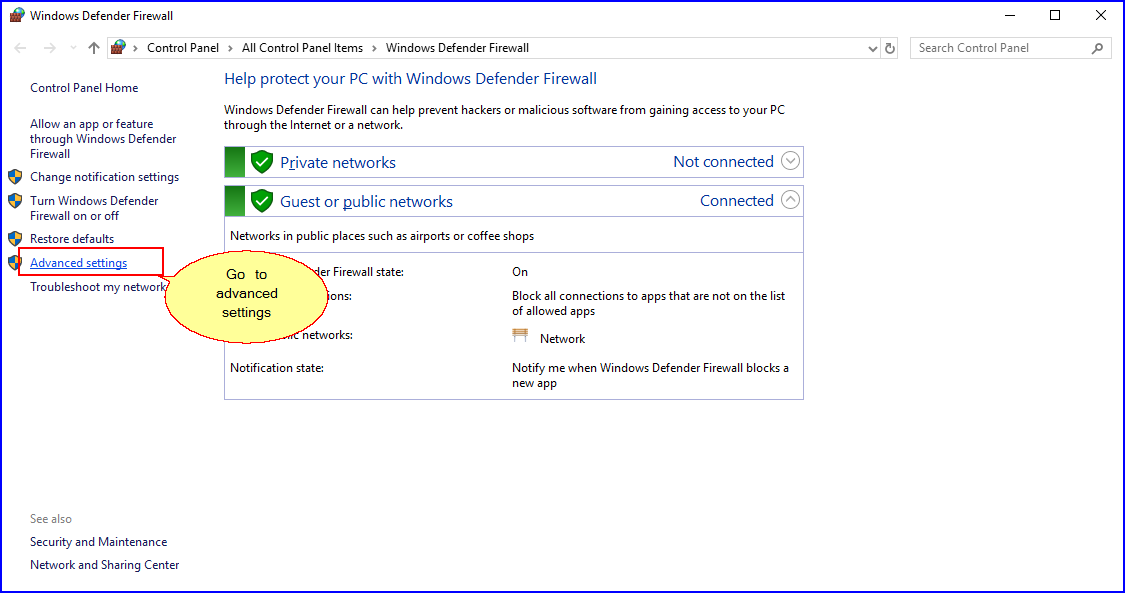Open Turn Windows Defender Firewall on or off
The image size is (1125, 593).
(x=94, y=208)
